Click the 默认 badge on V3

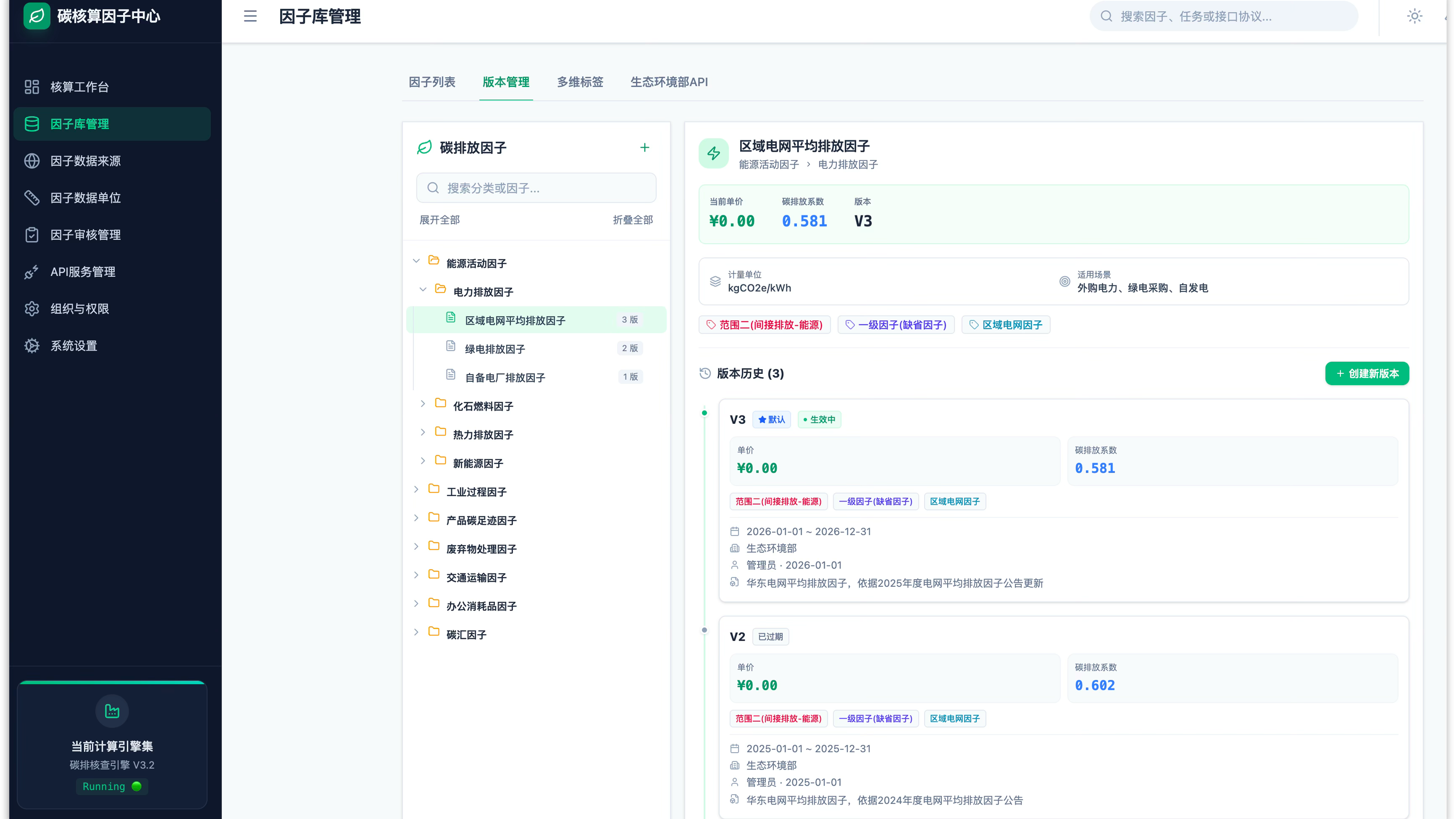tap(772, 420)
